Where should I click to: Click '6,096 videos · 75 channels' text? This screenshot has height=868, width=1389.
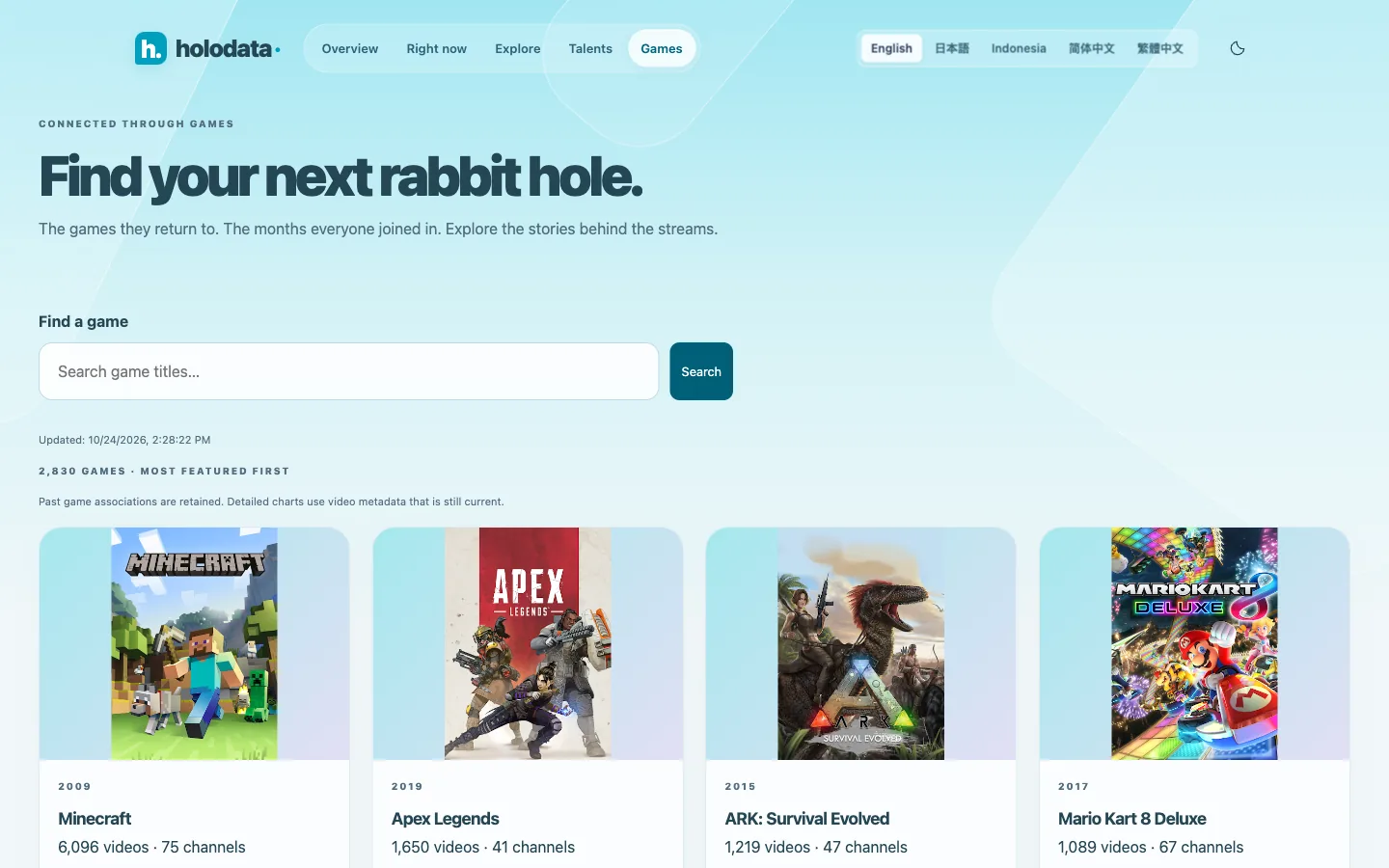[x=151, y=847]
